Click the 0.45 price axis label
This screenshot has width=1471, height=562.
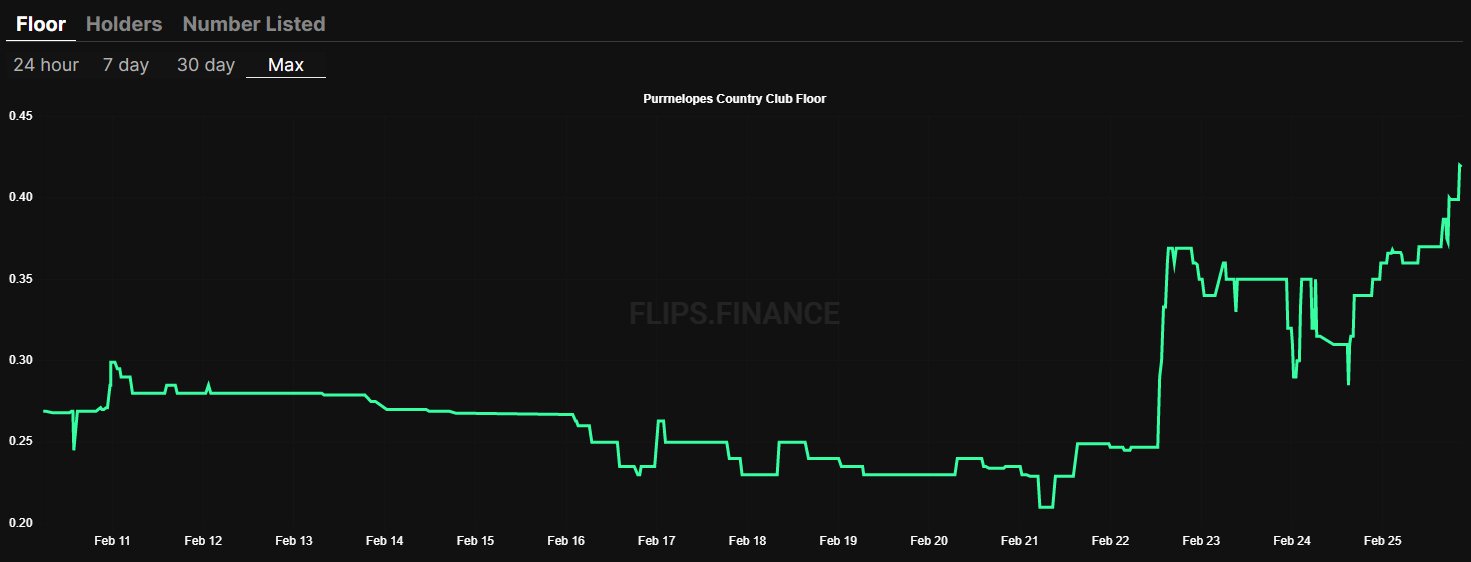20,116
